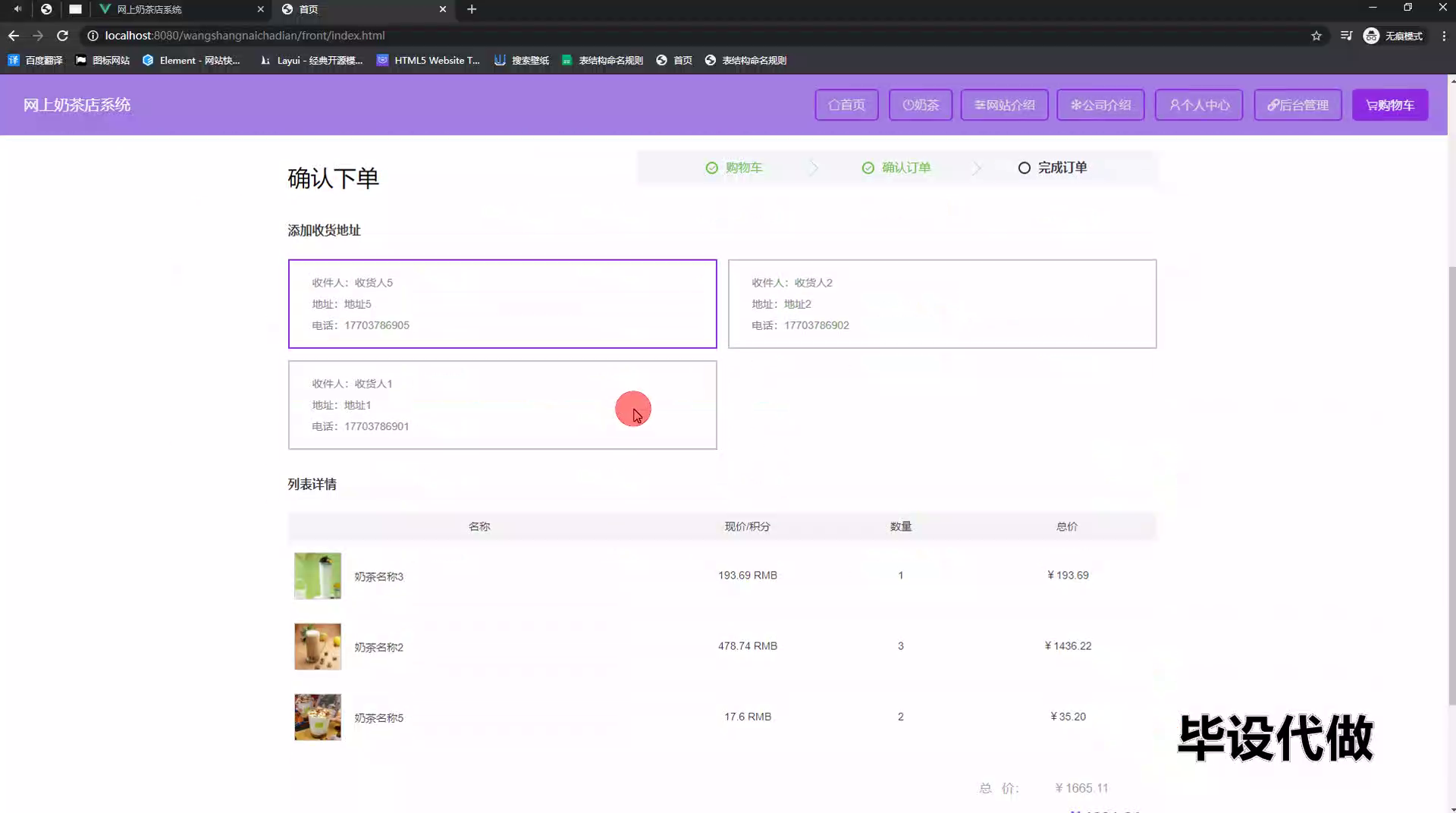Click the total ¥1436.22 cell

pyautogui.click(x=1068, y=646)
